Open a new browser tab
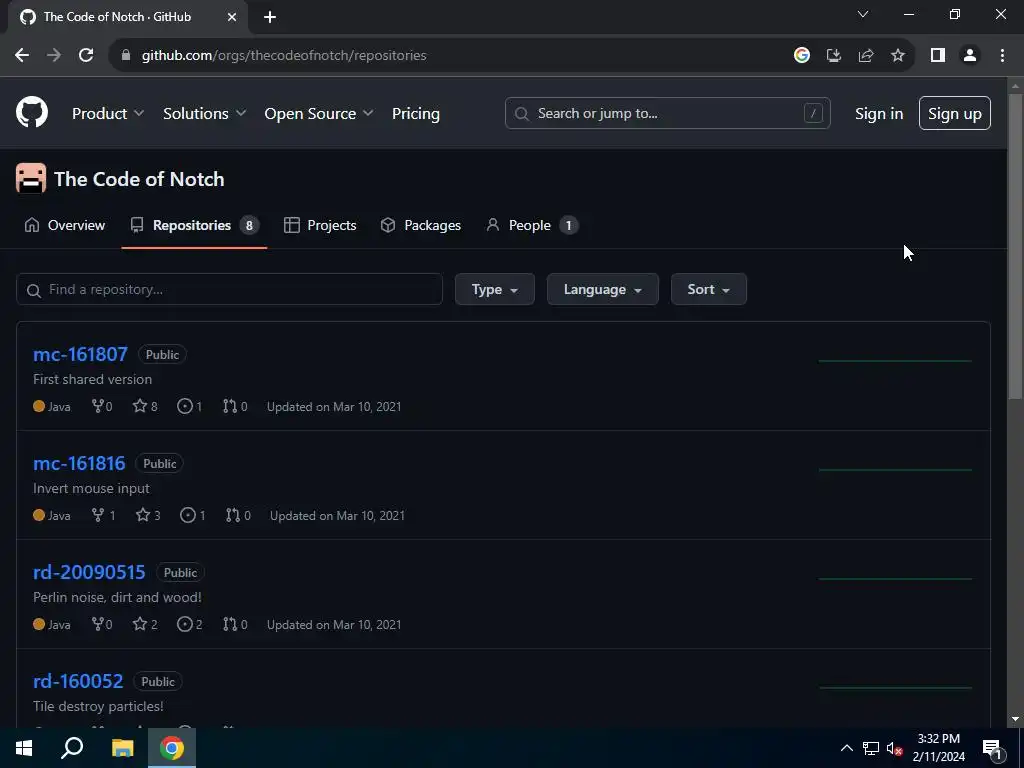 point(270,17)
